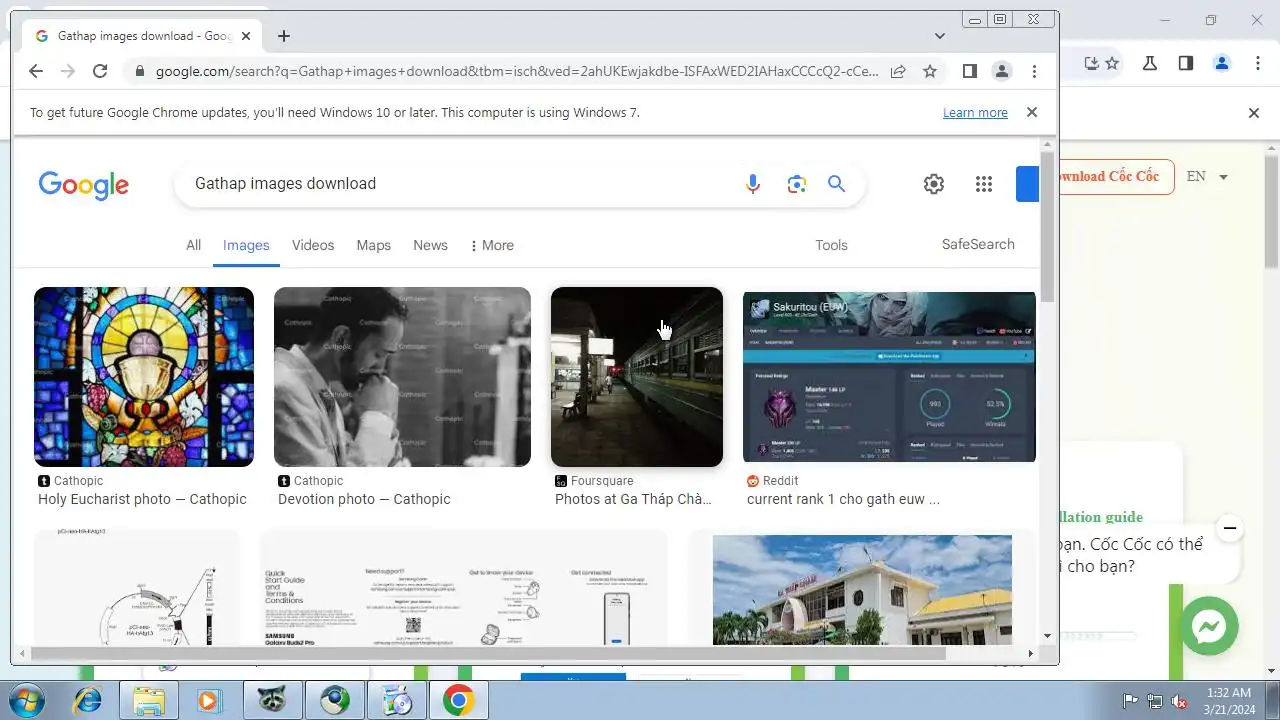This screenshot has width=1280, height=720.
Task: Click the muted volume tray icon
Action: click(1179, 701)
